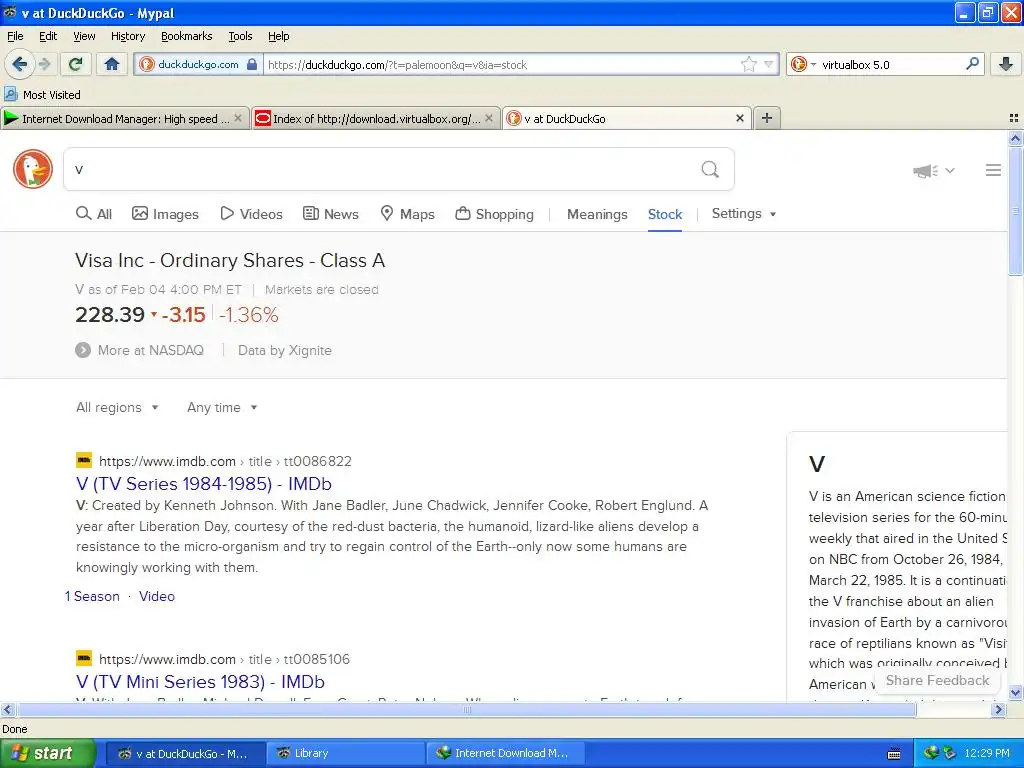The height and width of the screenshot is (768, 1024).
Task: Click the Data by Xignite link
Action: [x=285, y=350]
